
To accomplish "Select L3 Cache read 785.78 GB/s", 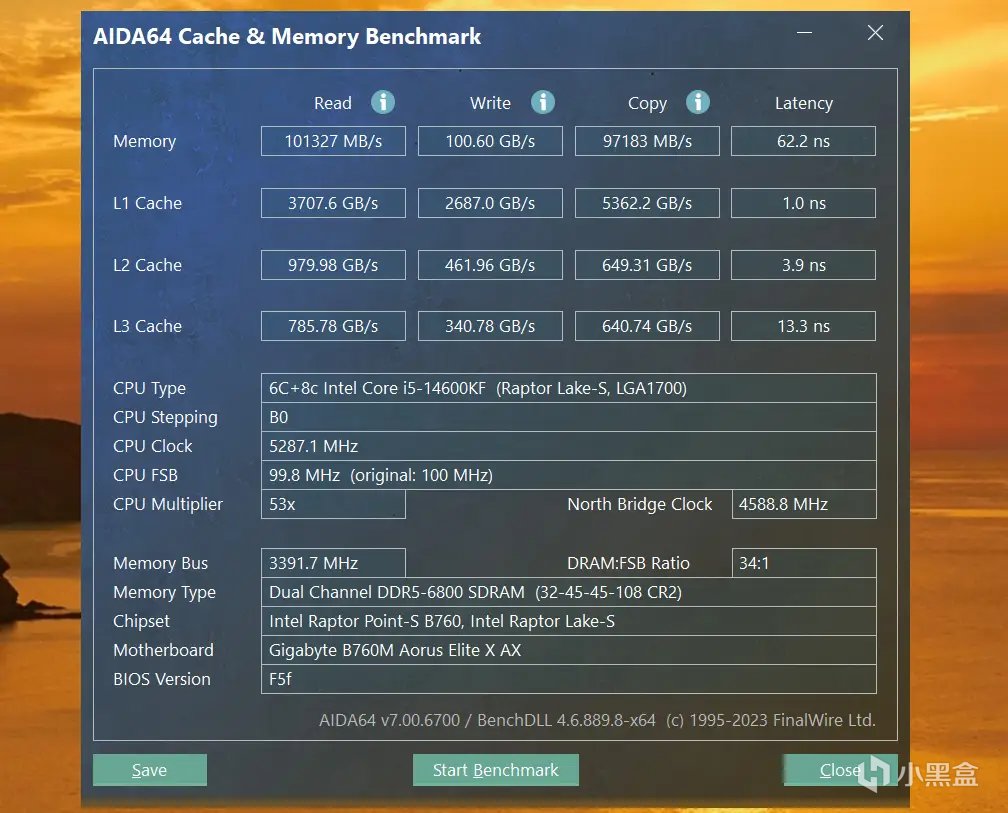I will coord(333,326).
